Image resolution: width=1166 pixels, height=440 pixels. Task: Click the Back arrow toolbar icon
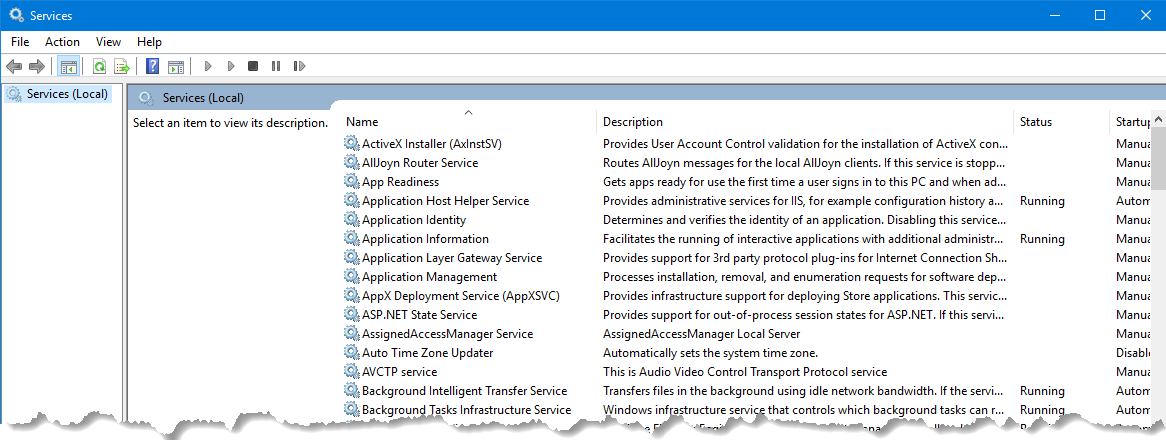pos(13,67)
